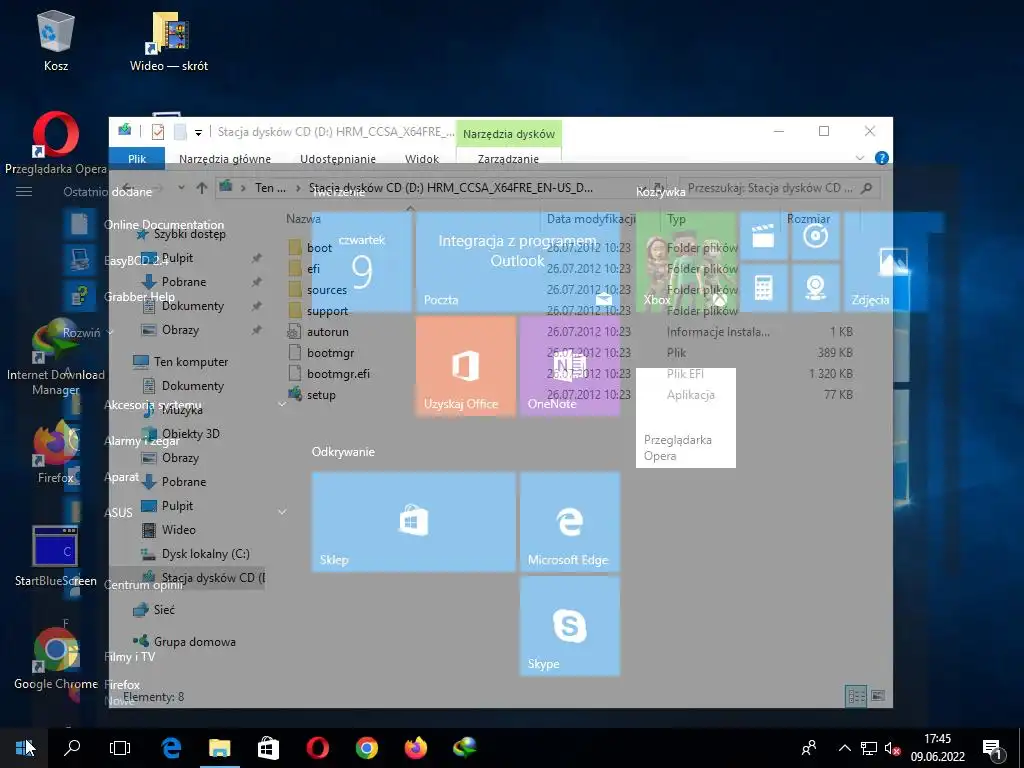Open Task View on the taskbar

[x=120, y=748]
